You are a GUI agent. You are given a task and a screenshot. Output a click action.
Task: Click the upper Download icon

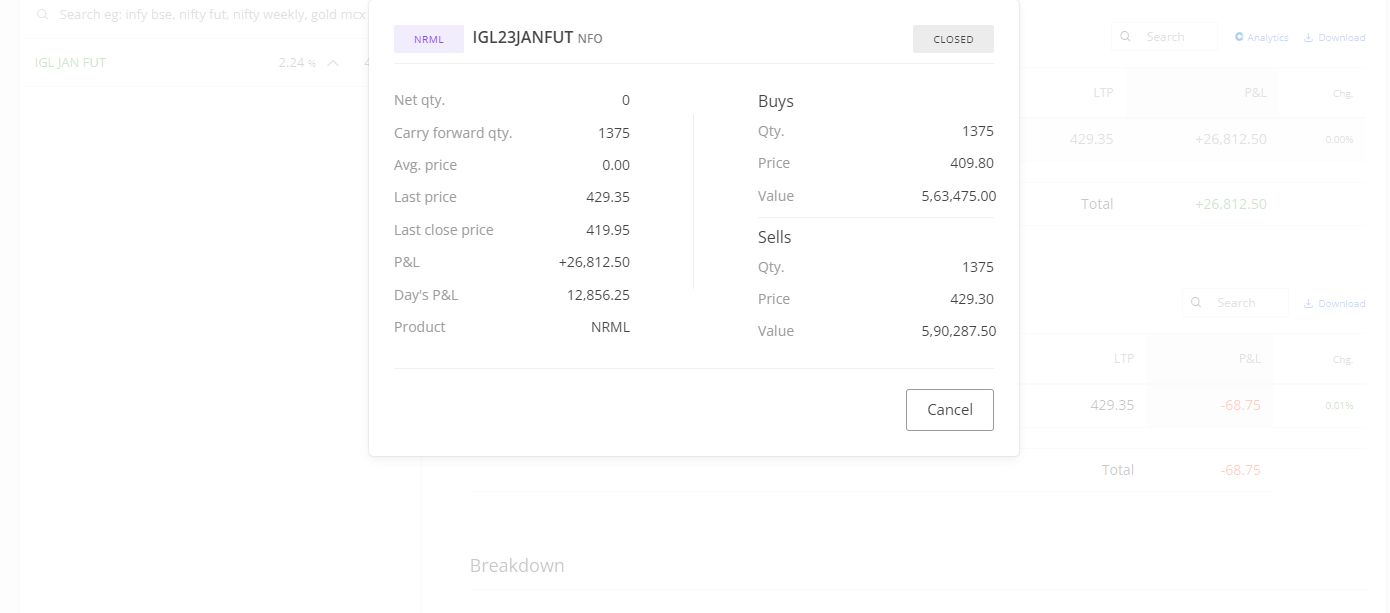pos(1308,37)
